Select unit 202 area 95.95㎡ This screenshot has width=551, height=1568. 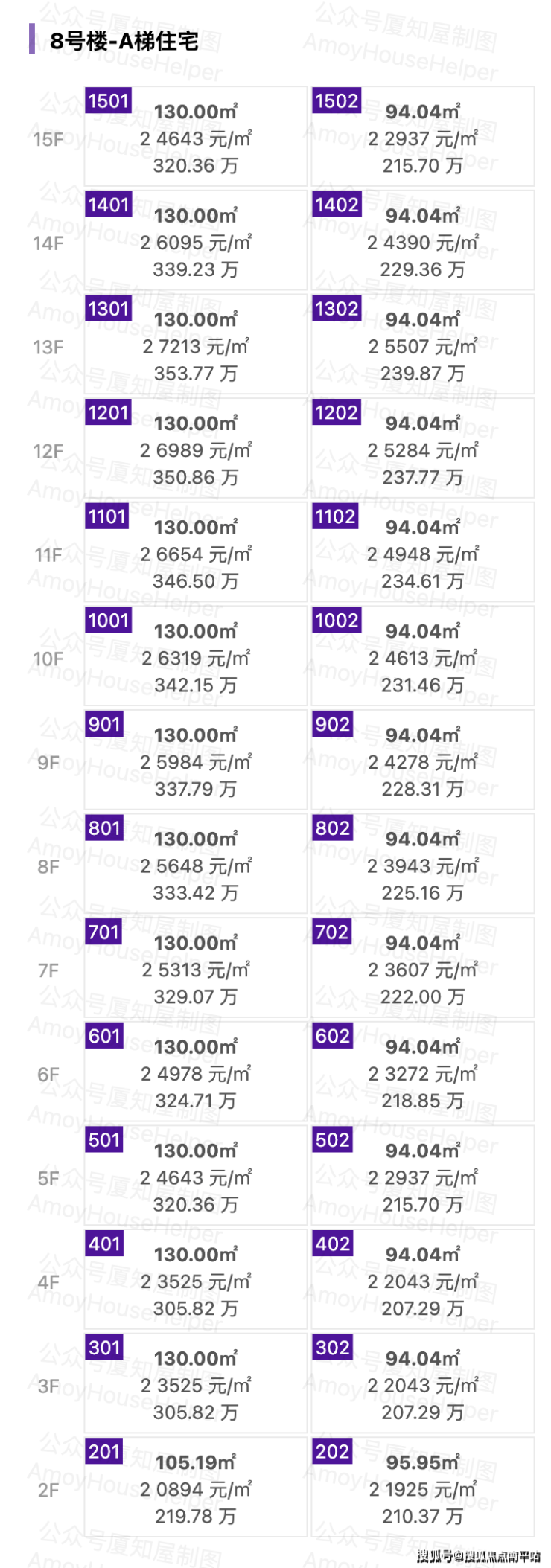pyautogui.click(x=422, y=1463)
